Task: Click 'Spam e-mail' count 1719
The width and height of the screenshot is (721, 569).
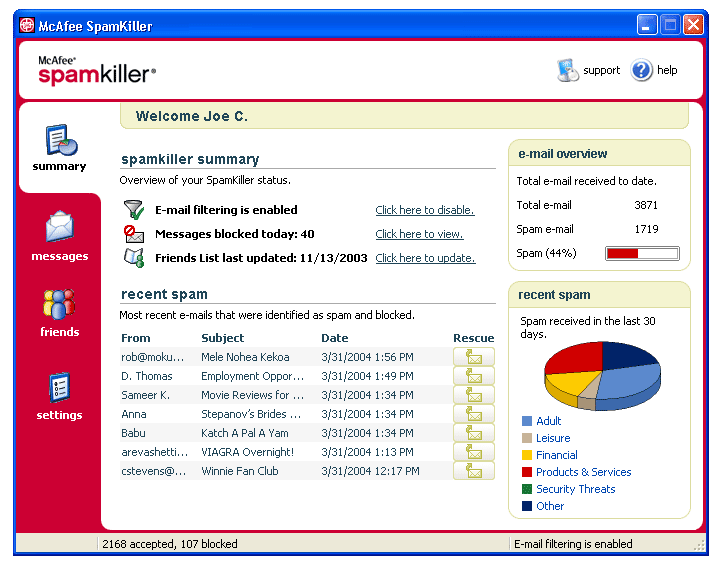Action: pyautogui.click(x=647, y=229)
